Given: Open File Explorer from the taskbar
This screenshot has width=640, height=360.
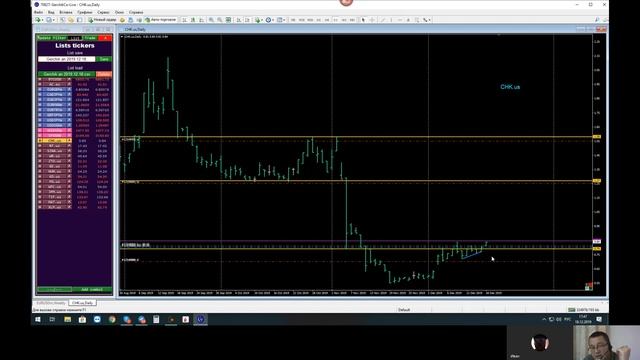Looking at the screenshot, I should [x=67, y=319].
